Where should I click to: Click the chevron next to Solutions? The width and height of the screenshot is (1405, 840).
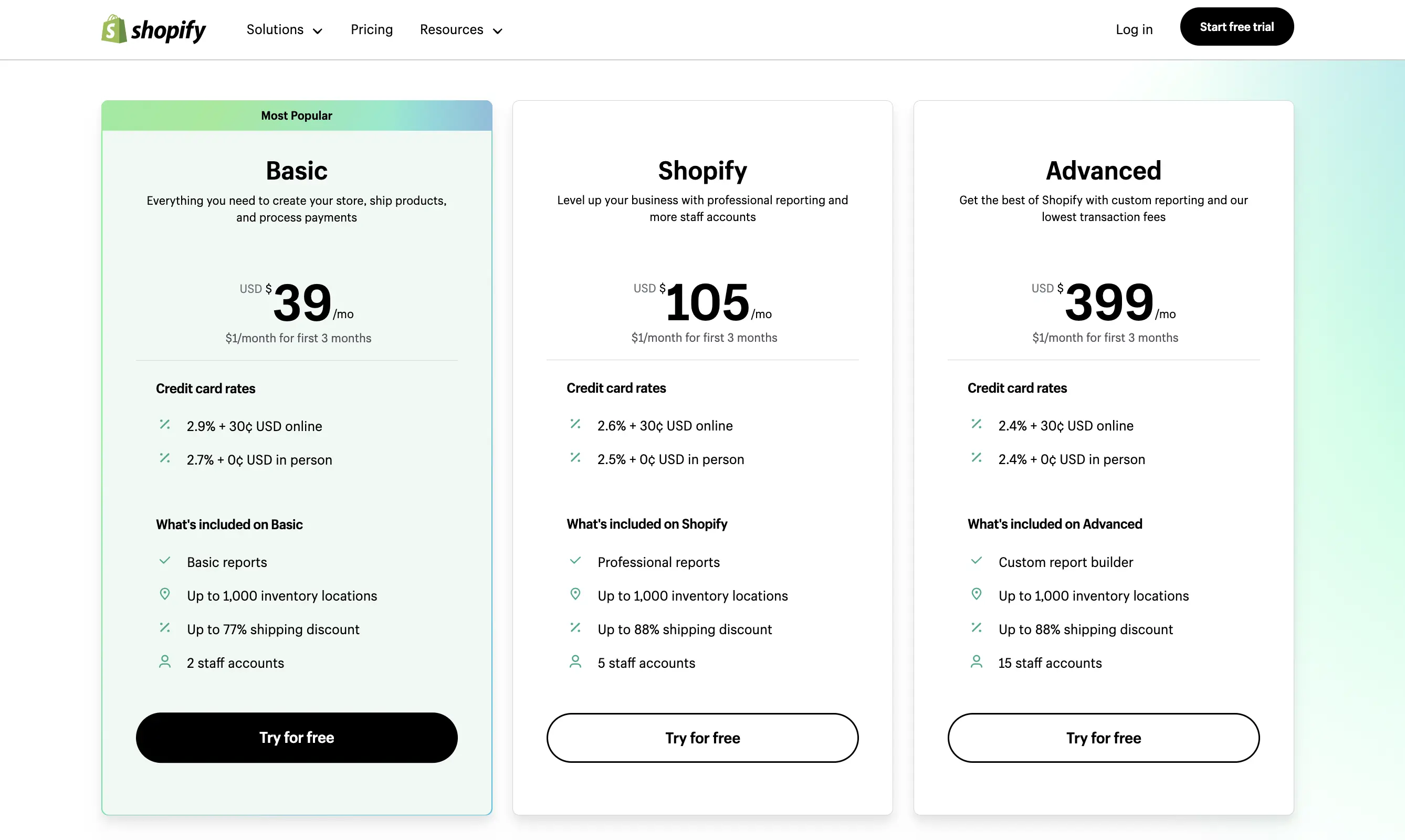pos(318,31)
